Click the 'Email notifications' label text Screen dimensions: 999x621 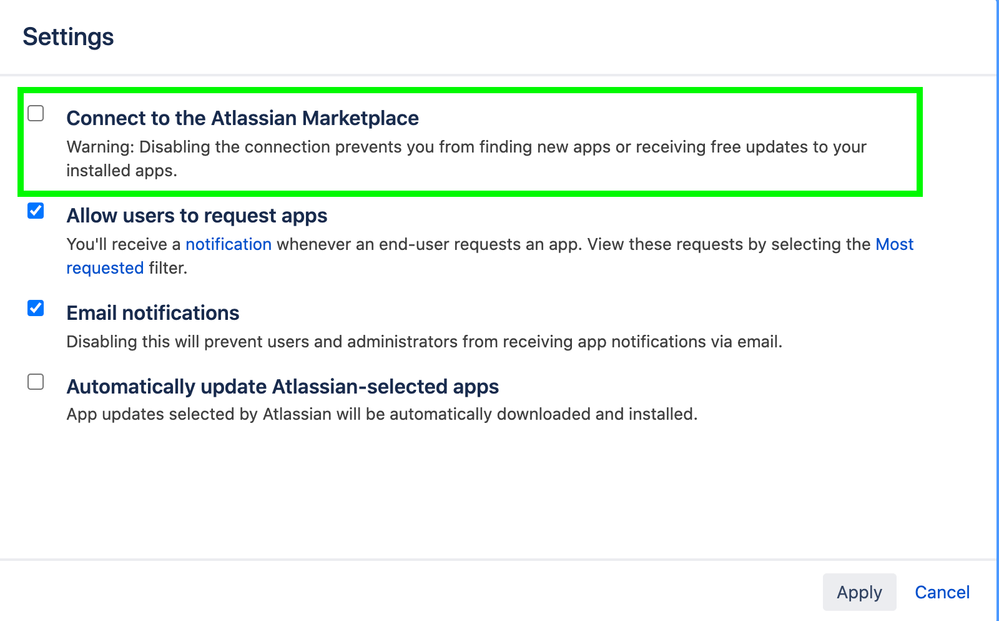tap(153, 313)
